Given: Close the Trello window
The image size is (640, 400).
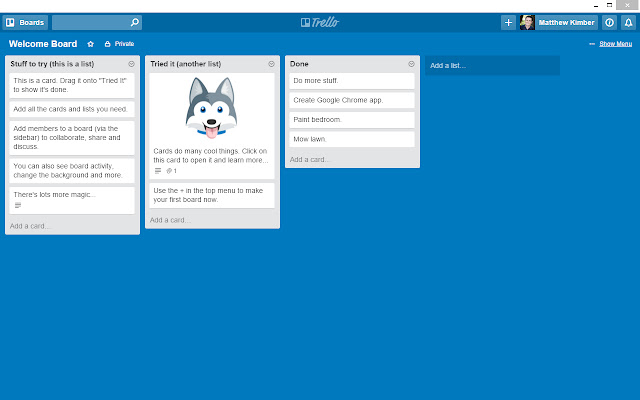Looking at the screenshot, I should 627,5.
